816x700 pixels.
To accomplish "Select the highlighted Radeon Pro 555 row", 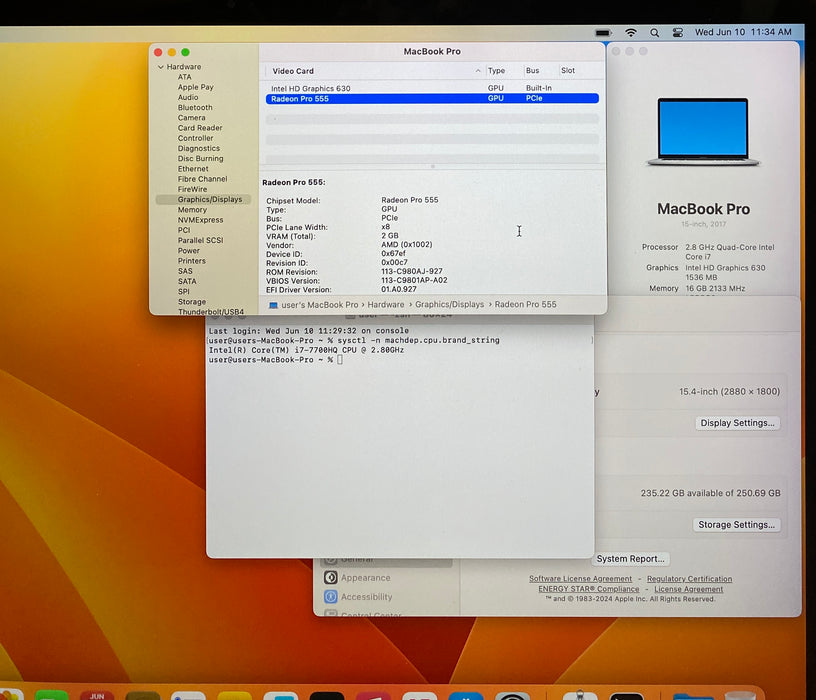I will (x=432, y=98).
